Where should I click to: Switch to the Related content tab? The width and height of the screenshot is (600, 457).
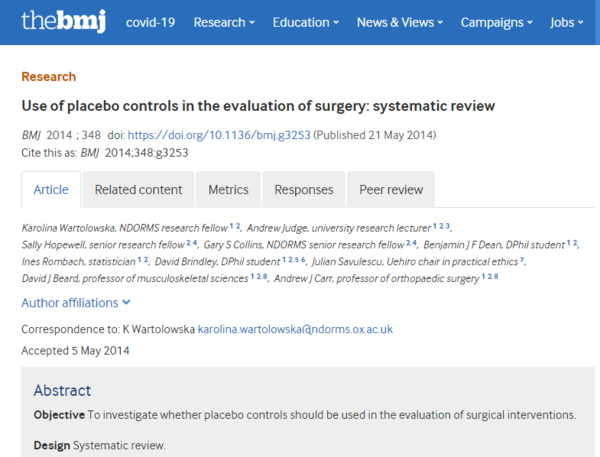(139, 189)
